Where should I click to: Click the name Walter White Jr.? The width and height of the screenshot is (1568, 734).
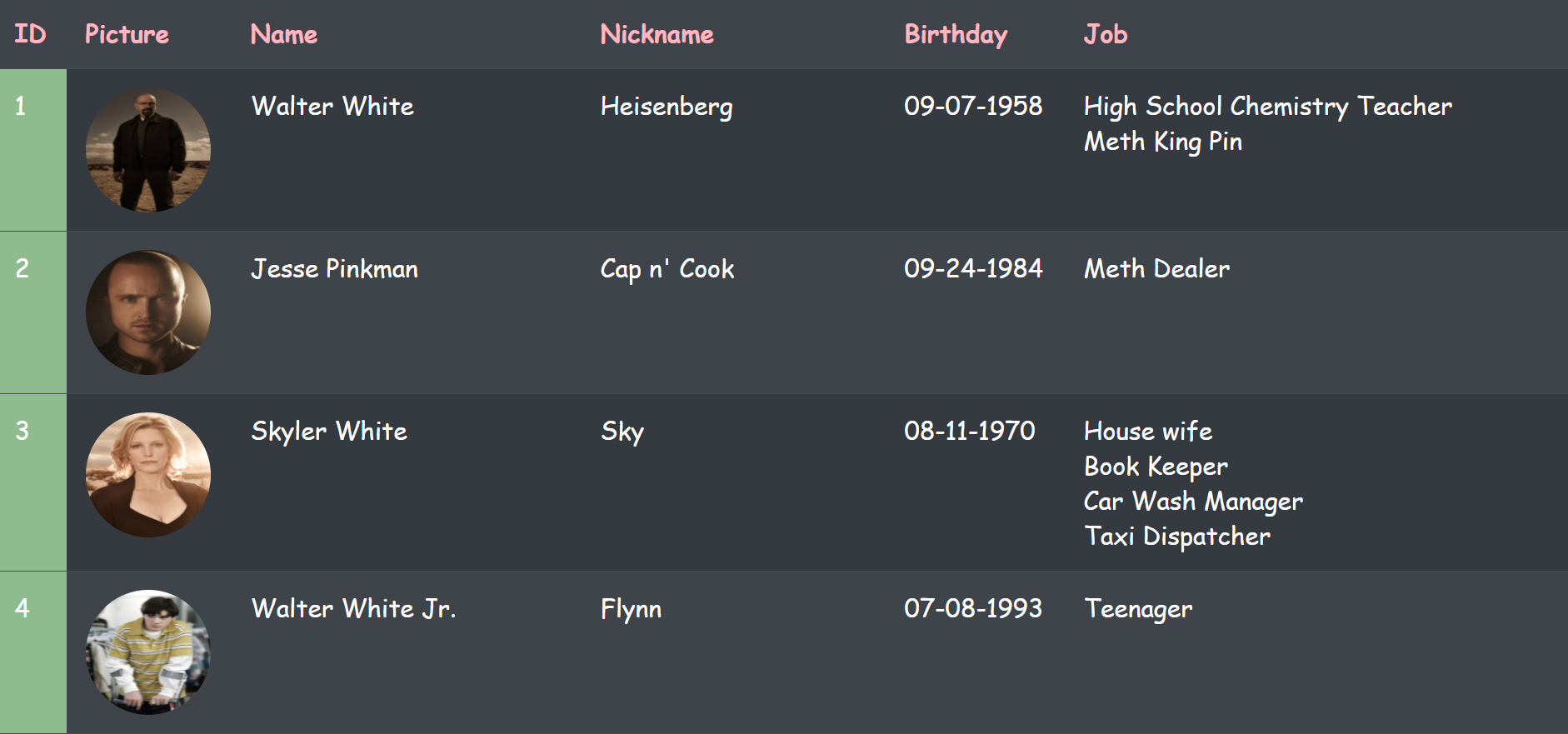coord(353,609)
